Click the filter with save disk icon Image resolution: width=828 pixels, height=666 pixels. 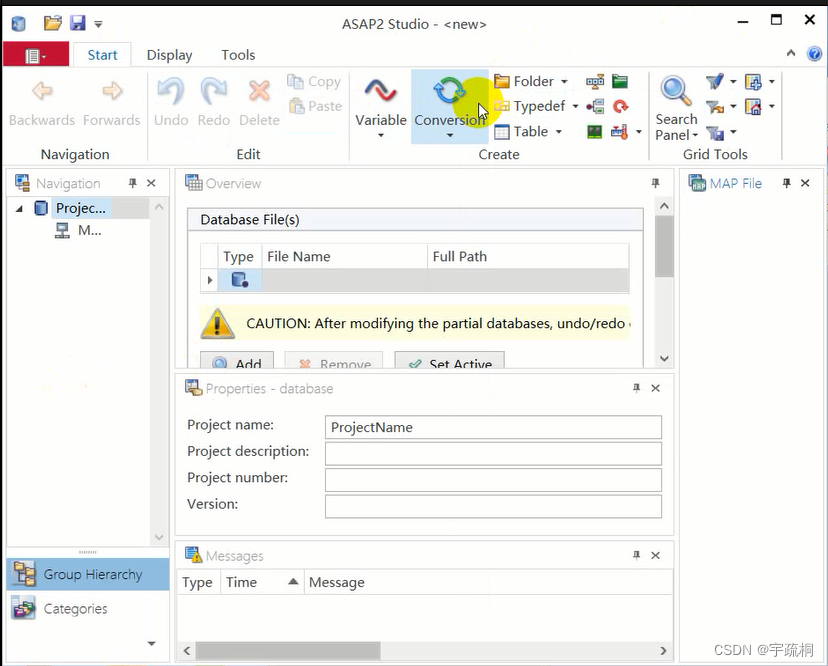pos(715,132)
